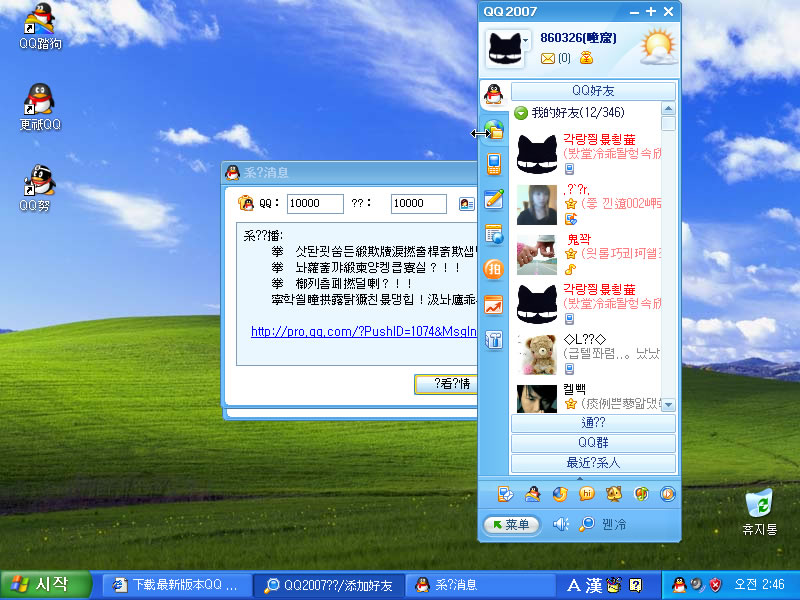Click the orange media play icon in bottom toolbar
This screenshot has height=600, width=800.
tap(667, 494)
